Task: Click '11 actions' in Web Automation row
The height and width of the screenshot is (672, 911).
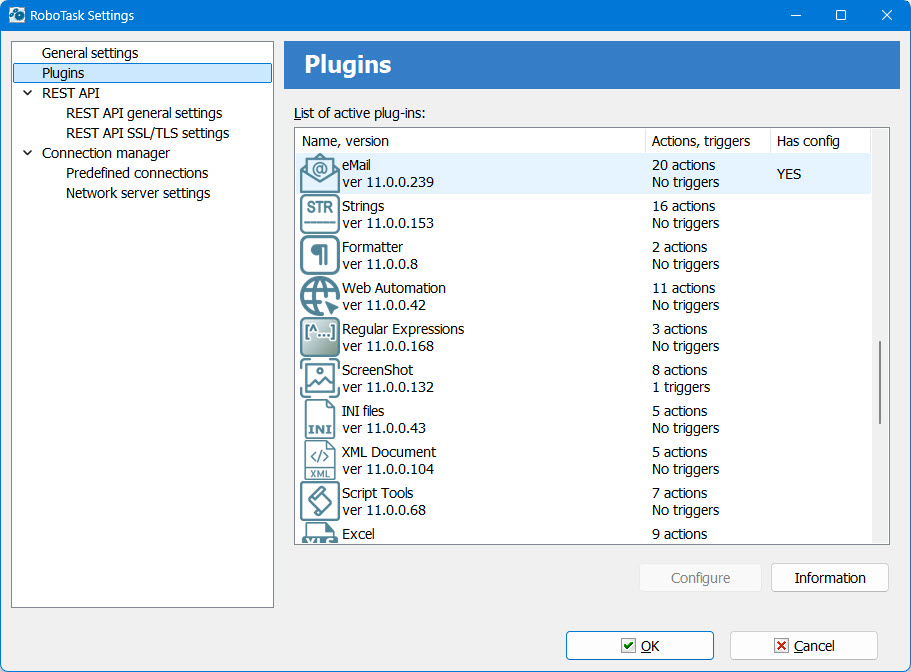Action: point(683,288)
